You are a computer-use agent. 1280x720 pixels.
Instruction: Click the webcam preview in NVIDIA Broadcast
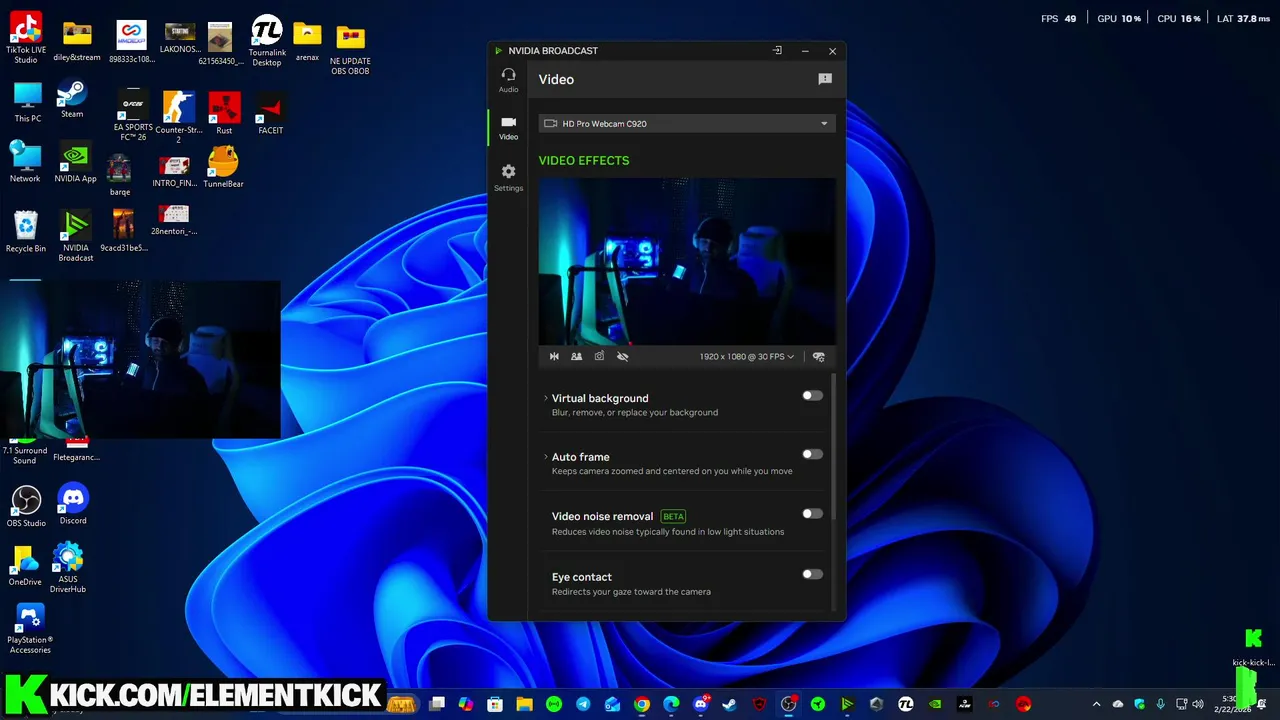click(687, 262)
